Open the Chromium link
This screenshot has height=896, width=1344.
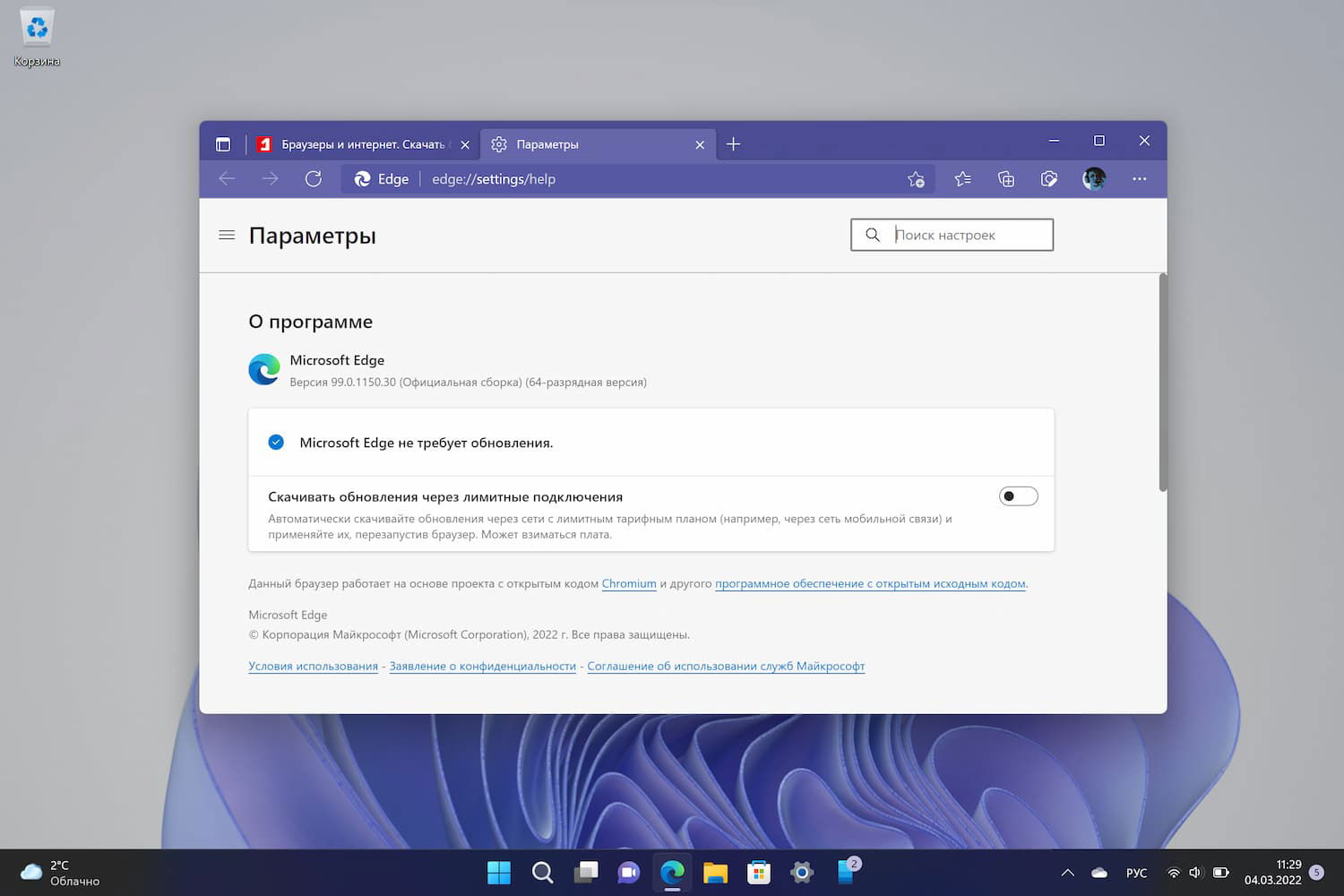pos(629,583)
